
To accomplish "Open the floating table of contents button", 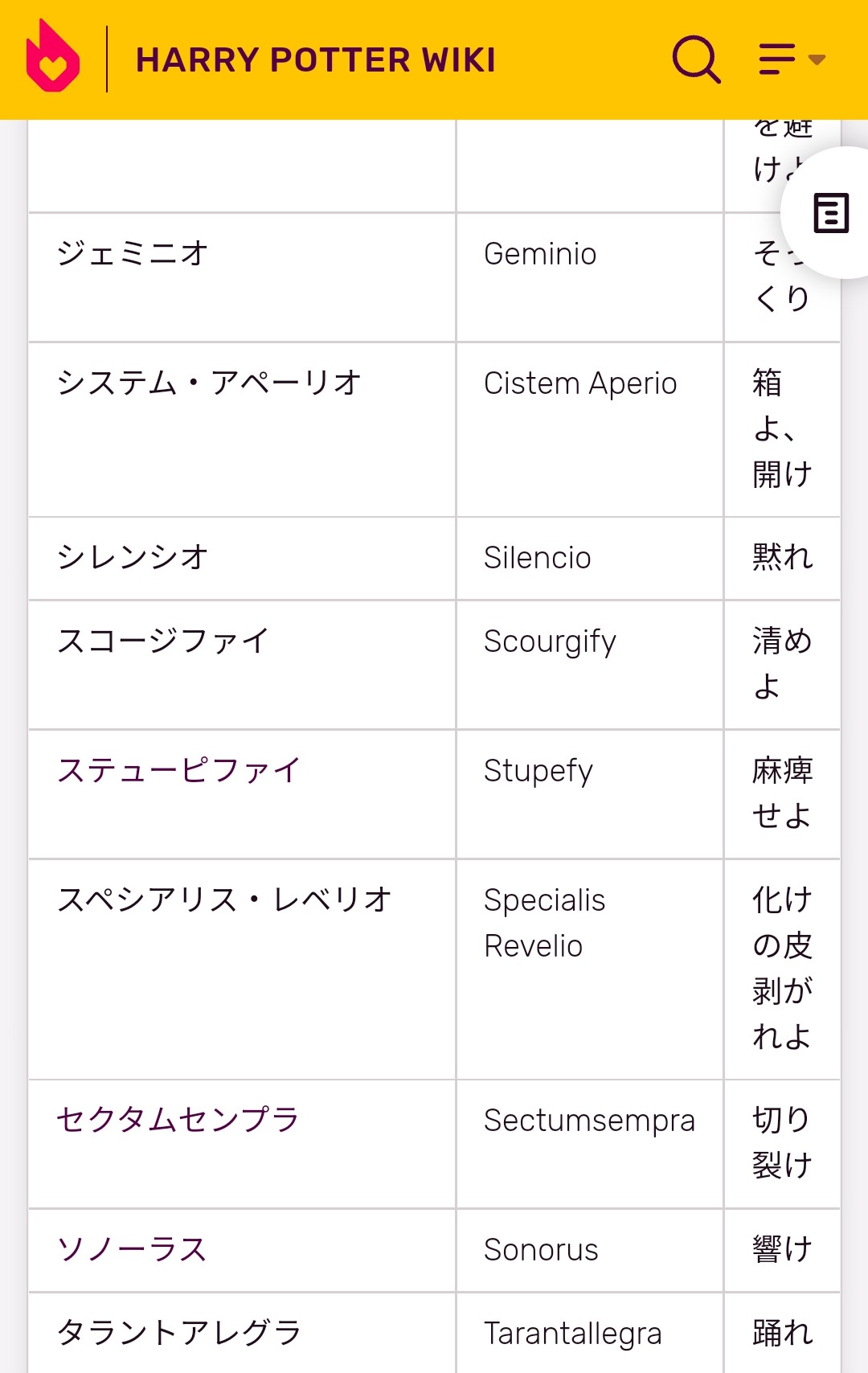I will [830, 213].
